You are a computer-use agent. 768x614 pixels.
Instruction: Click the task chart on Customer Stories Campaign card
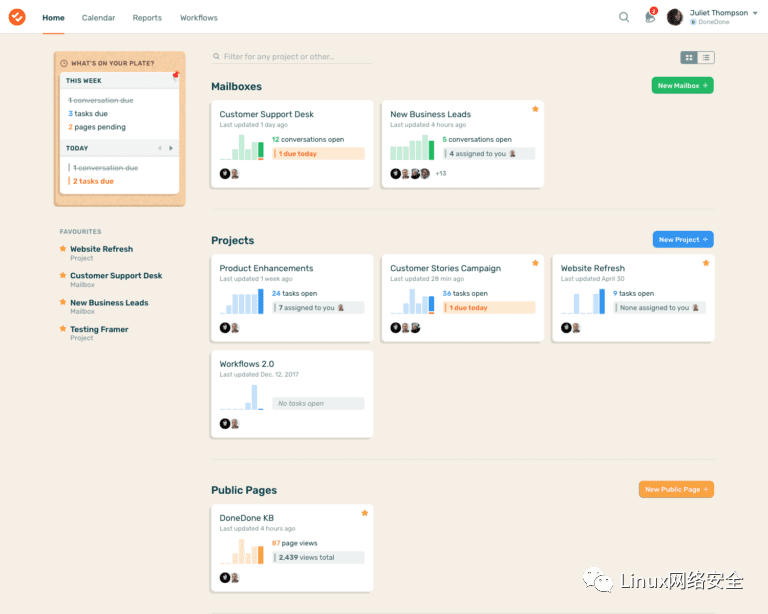[x=412, y=301]
